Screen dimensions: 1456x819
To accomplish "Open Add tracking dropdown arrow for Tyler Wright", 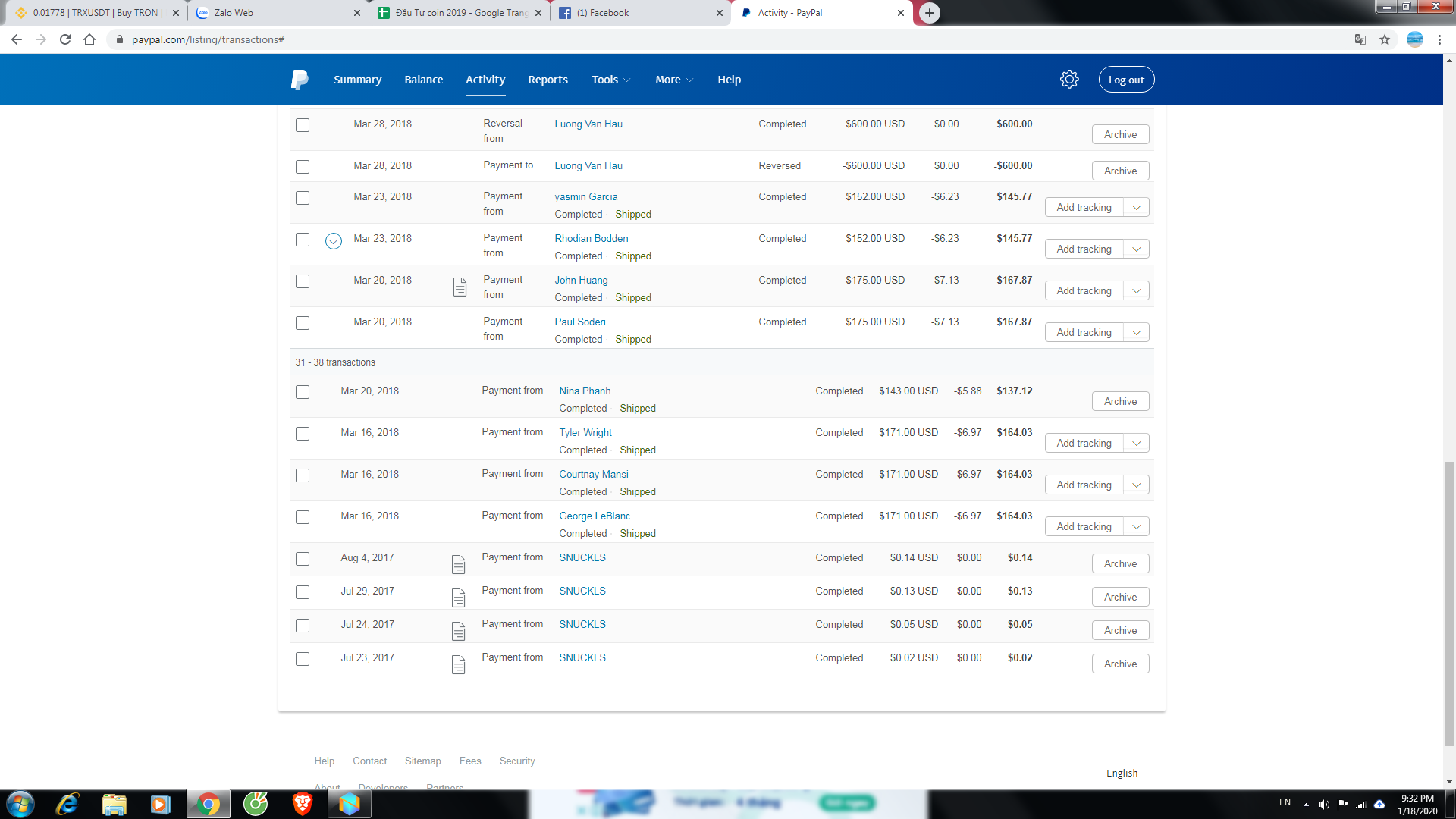I will tap(1136, 444).
